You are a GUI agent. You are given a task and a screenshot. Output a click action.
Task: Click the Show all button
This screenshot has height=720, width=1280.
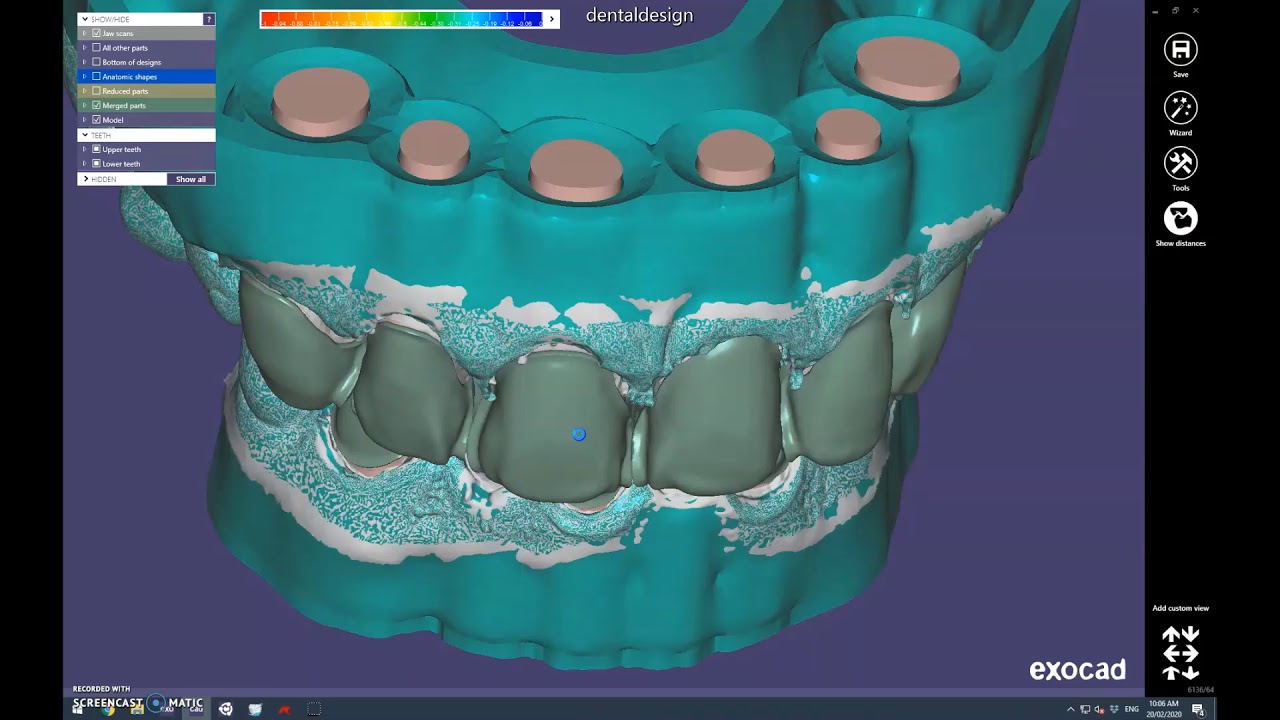coord(191,179)
